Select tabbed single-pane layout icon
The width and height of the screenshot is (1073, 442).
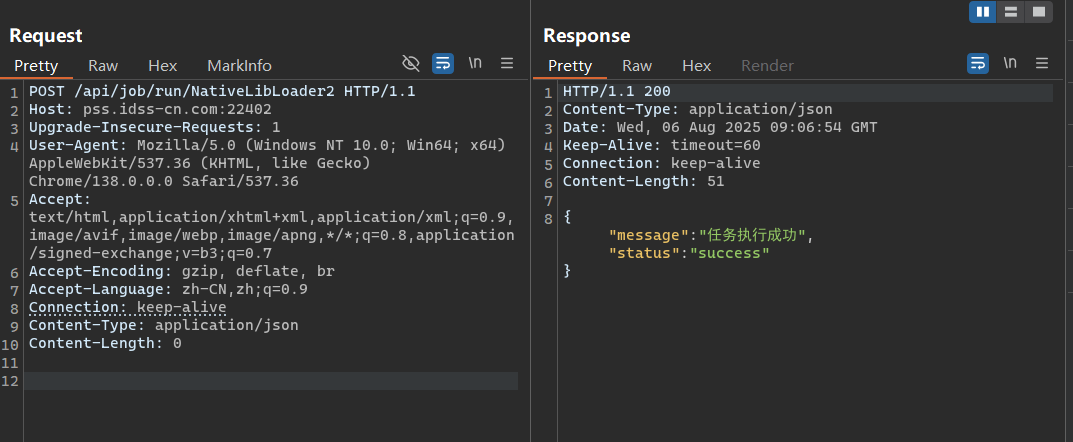pyautogui.click(x=1039, y=12)
